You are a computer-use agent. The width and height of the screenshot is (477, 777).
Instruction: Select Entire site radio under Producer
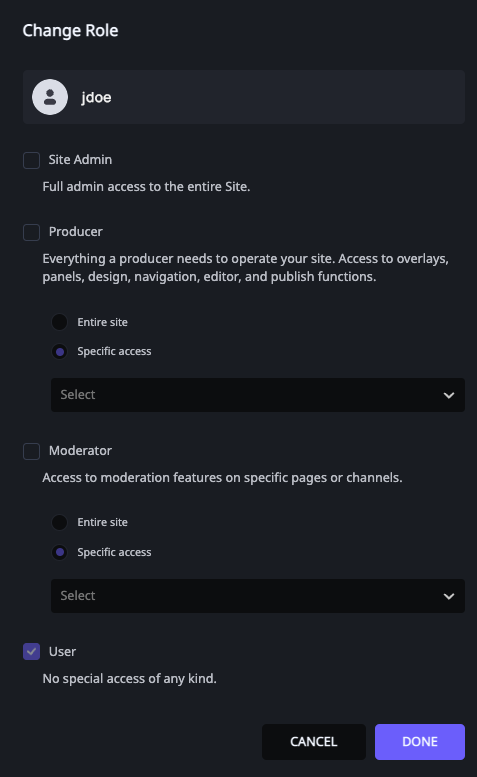point(59,322)
